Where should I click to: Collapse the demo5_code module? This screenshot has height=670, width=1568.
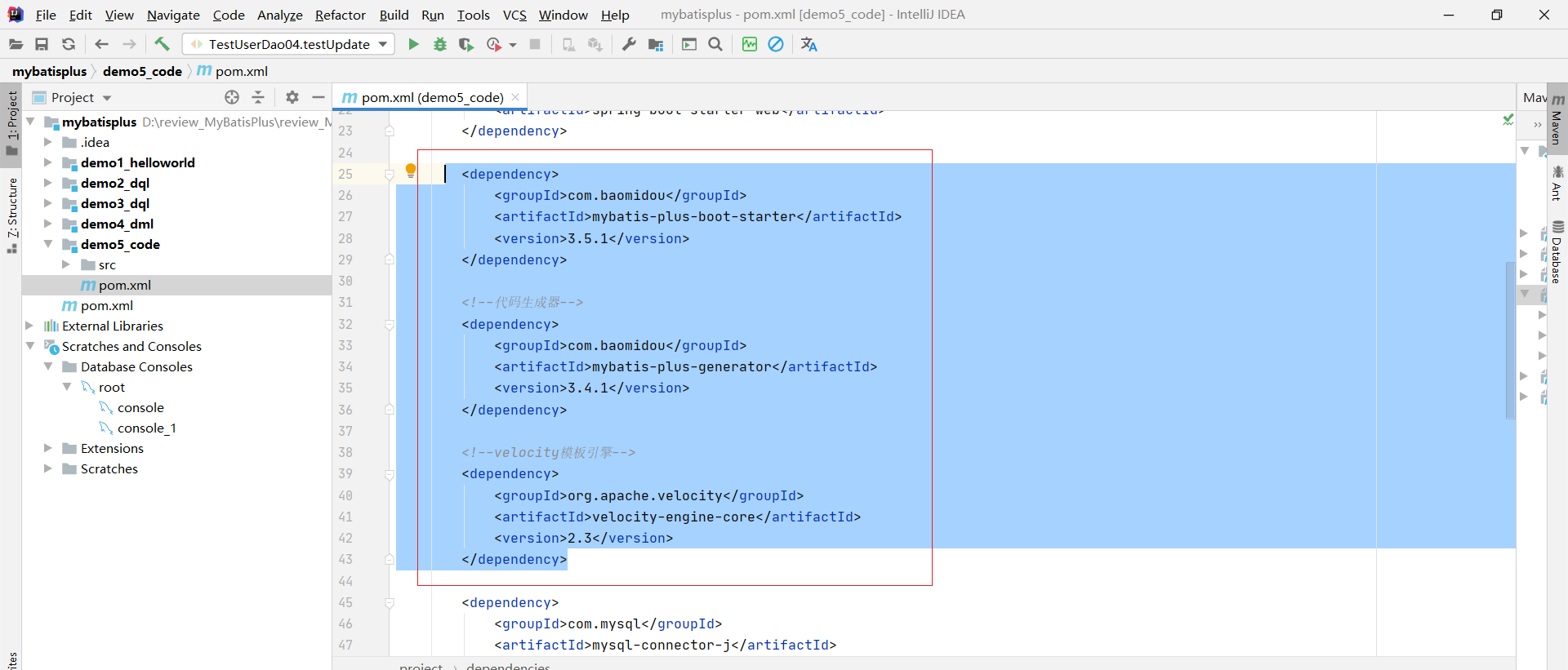pos(48,244)
